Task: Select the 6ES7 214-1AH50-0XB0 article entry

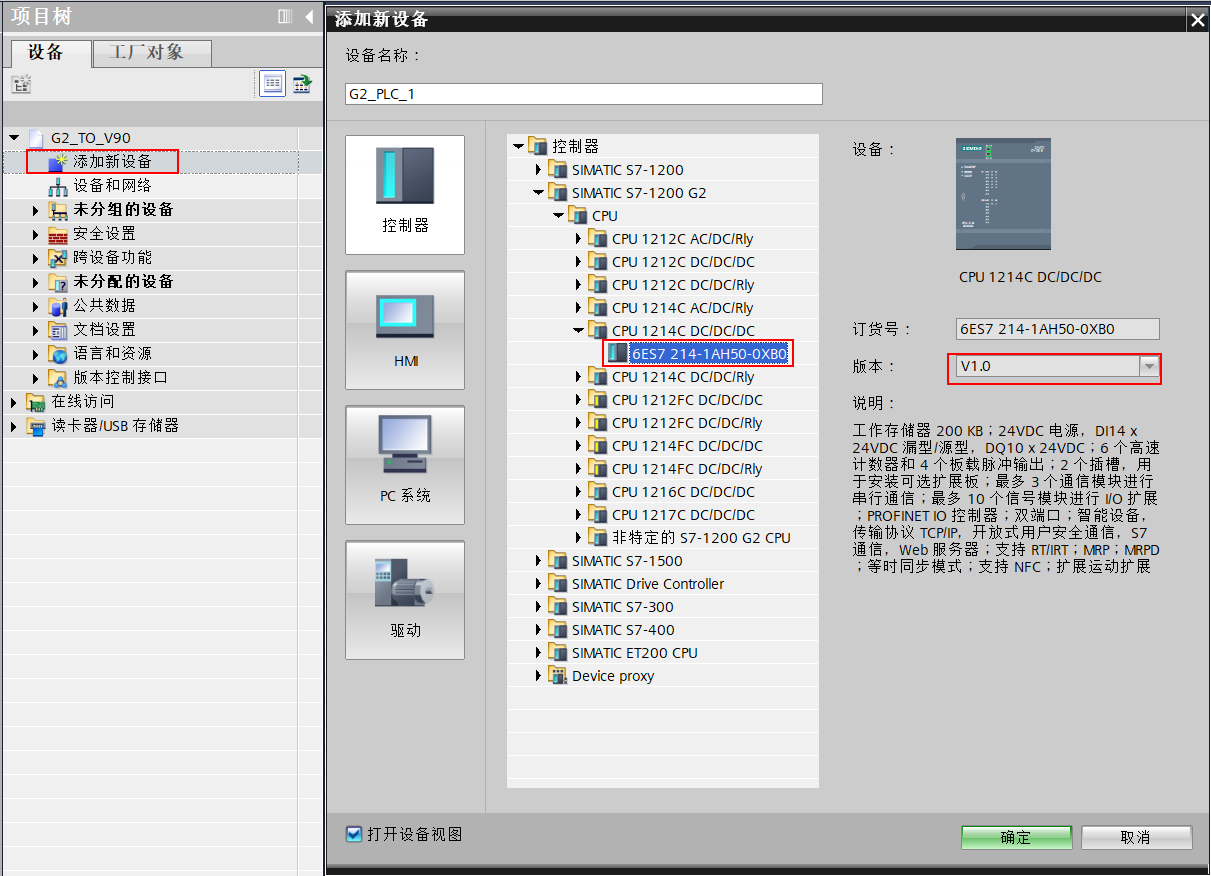Action: point(705,352)
